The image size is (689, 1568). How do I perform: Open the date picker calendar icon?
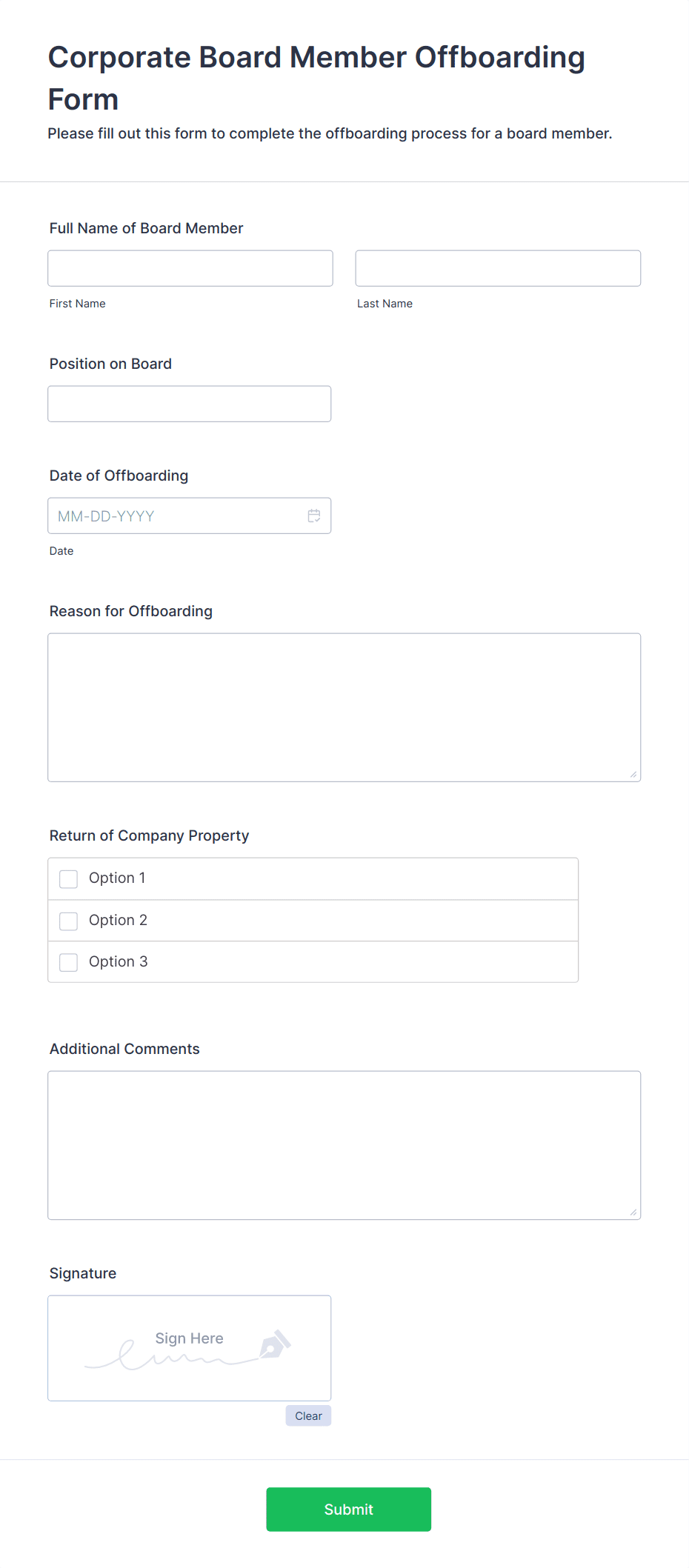[314, 516]
